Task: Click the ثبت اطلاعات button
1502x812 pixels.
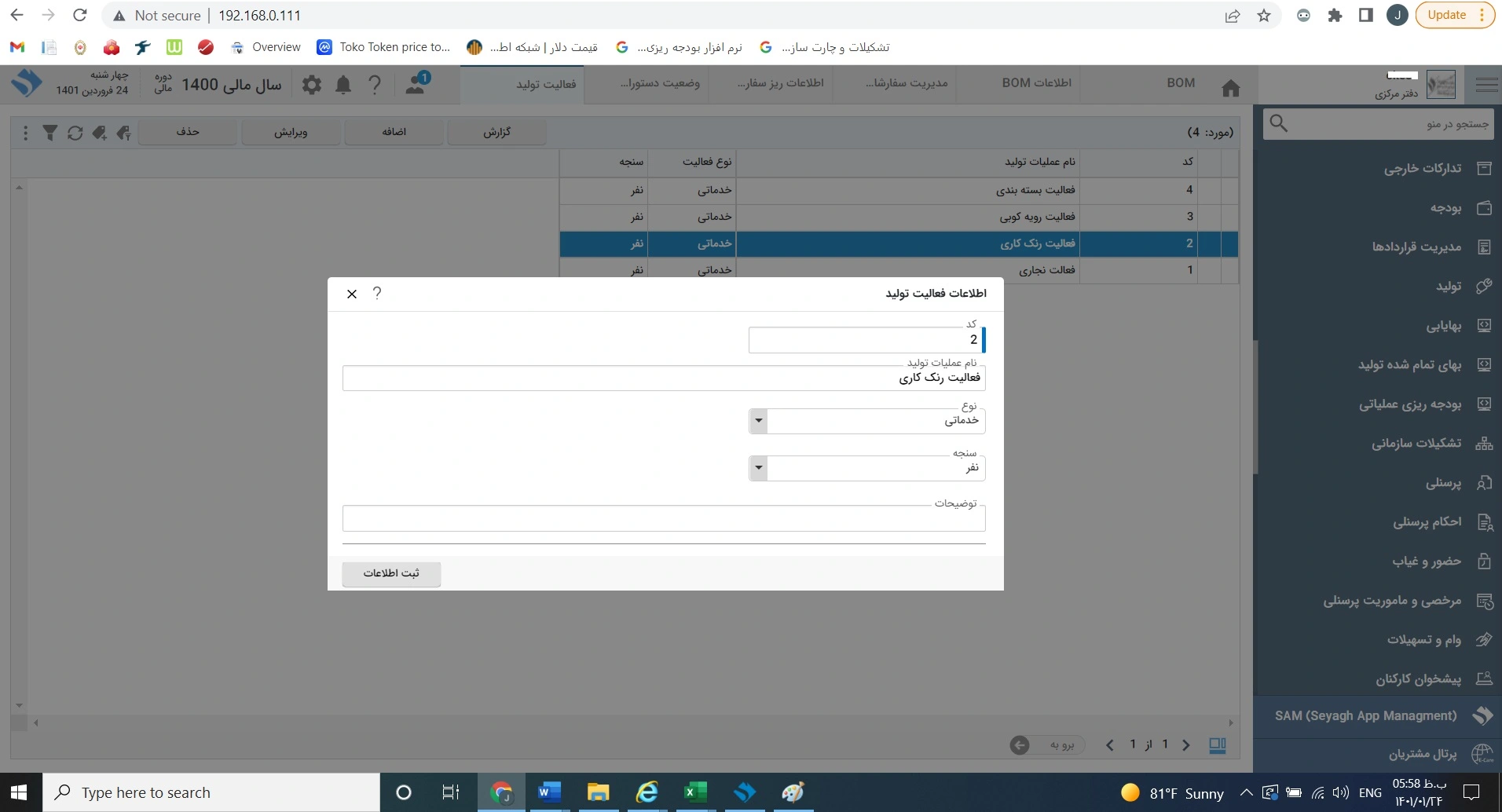Action: pyautogui.click(x=391, y=573)
